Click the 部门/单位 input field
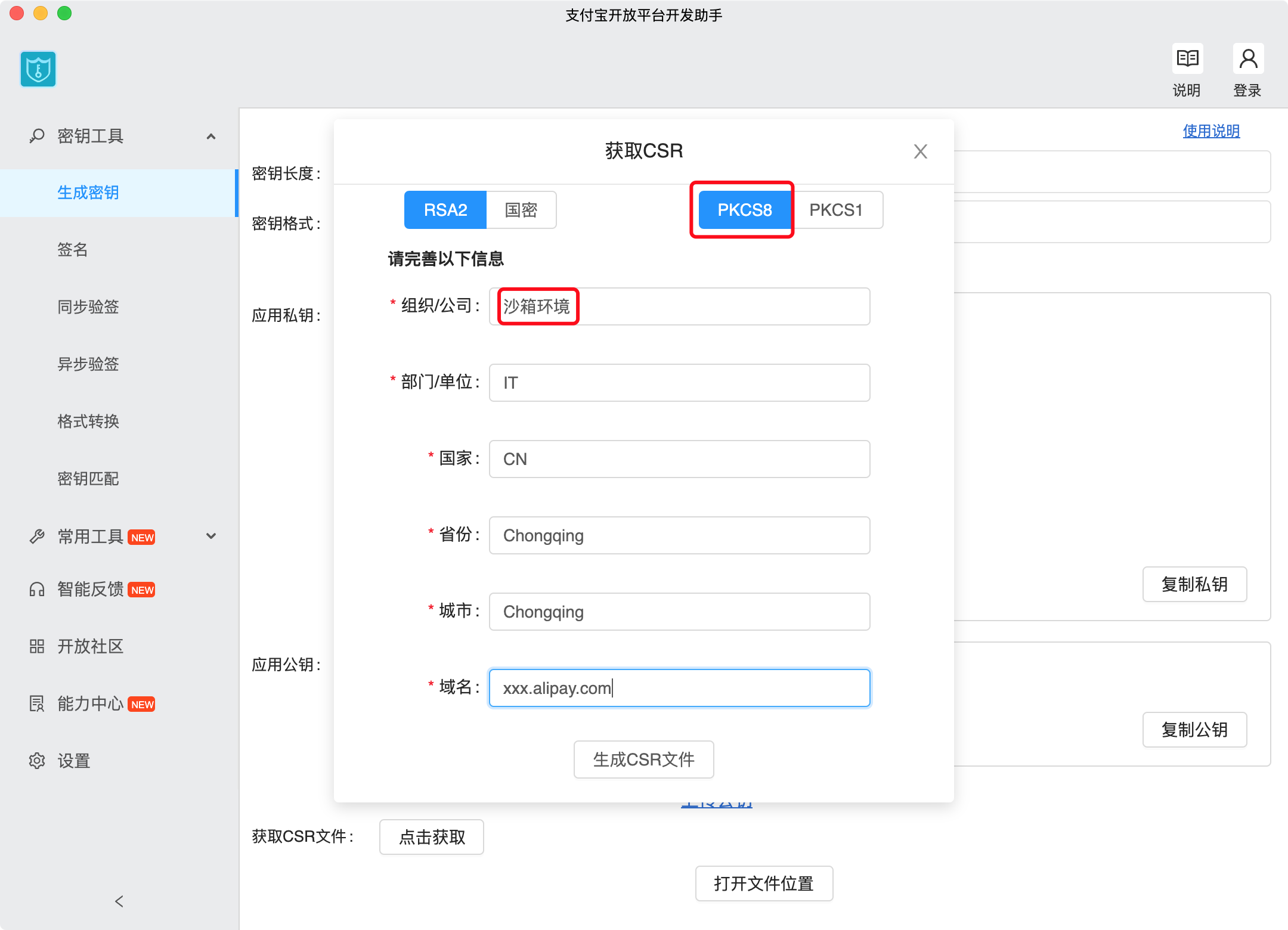 (x=680, y=383)
